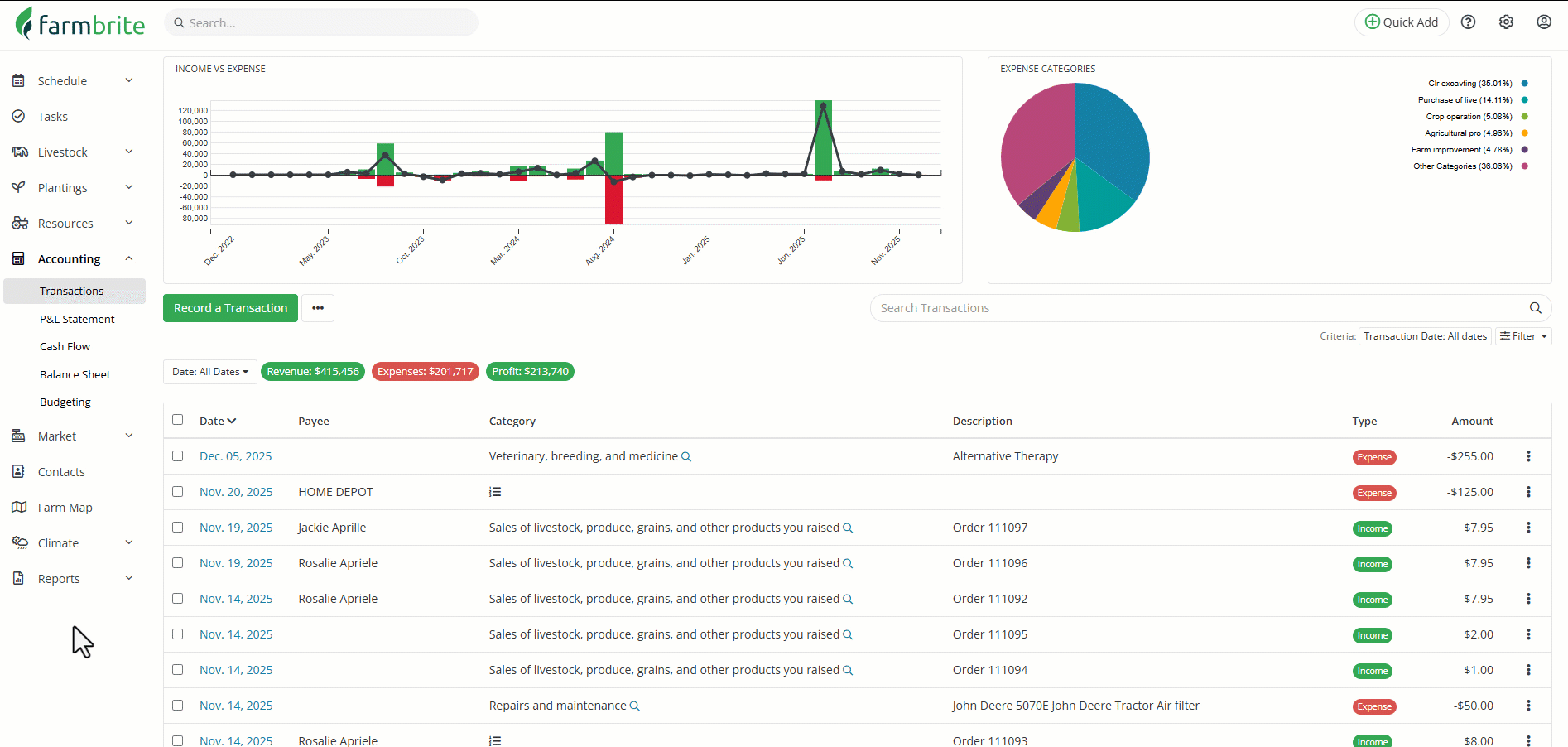
Task: Open row actions for HOME DEPOT transaction
Action: (x=1528, y=492)
